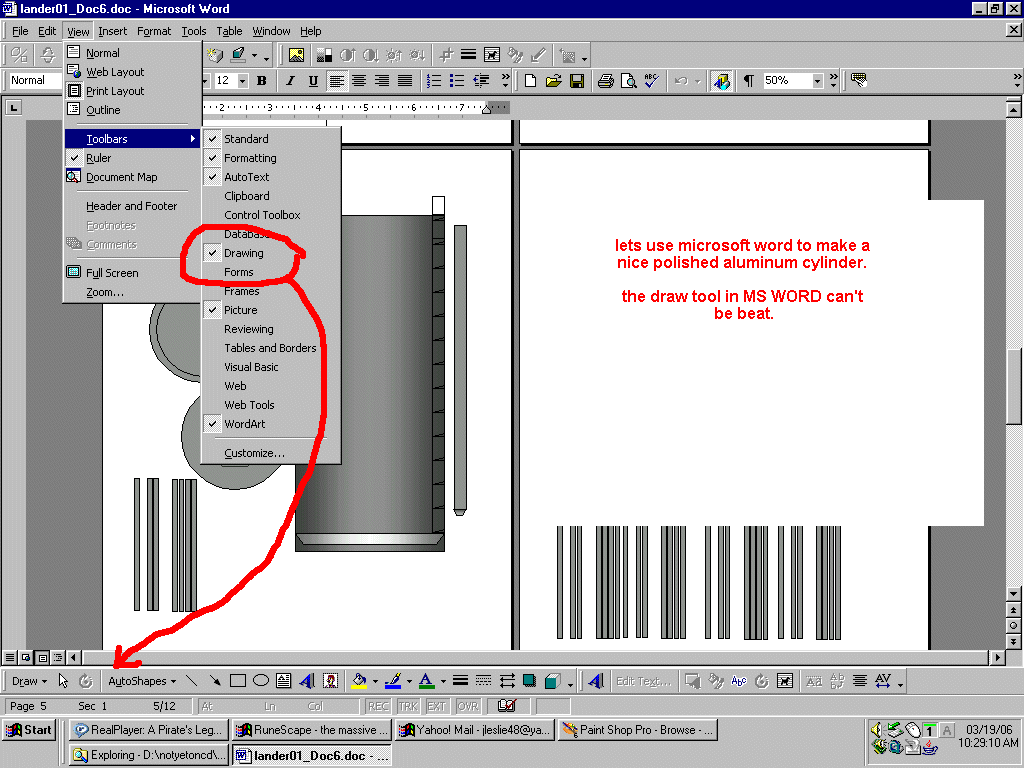Open the font size dropdown showing 12
1024x768 pixels.
pos(242,81)
